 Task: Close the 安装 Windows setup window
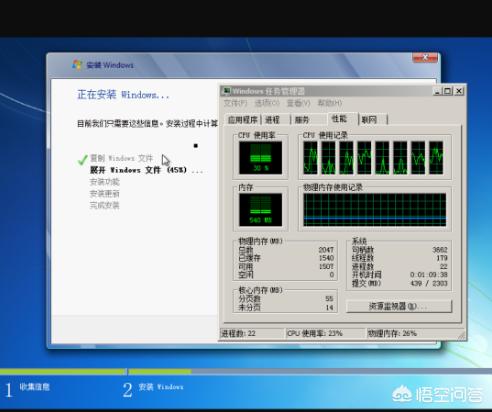(425, 58)
